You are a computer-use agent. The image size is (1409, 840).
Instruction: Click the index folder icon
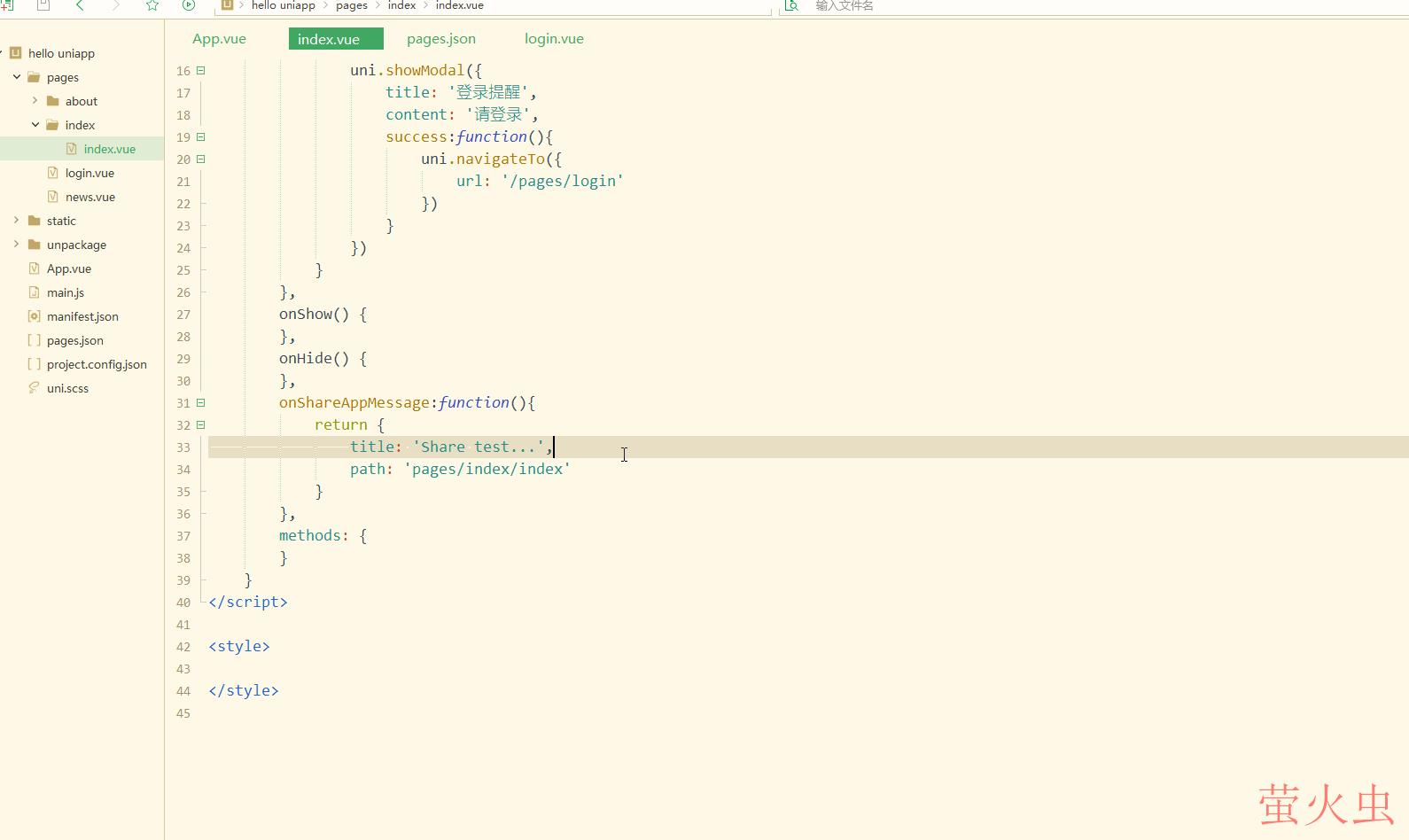coord(52,125)
